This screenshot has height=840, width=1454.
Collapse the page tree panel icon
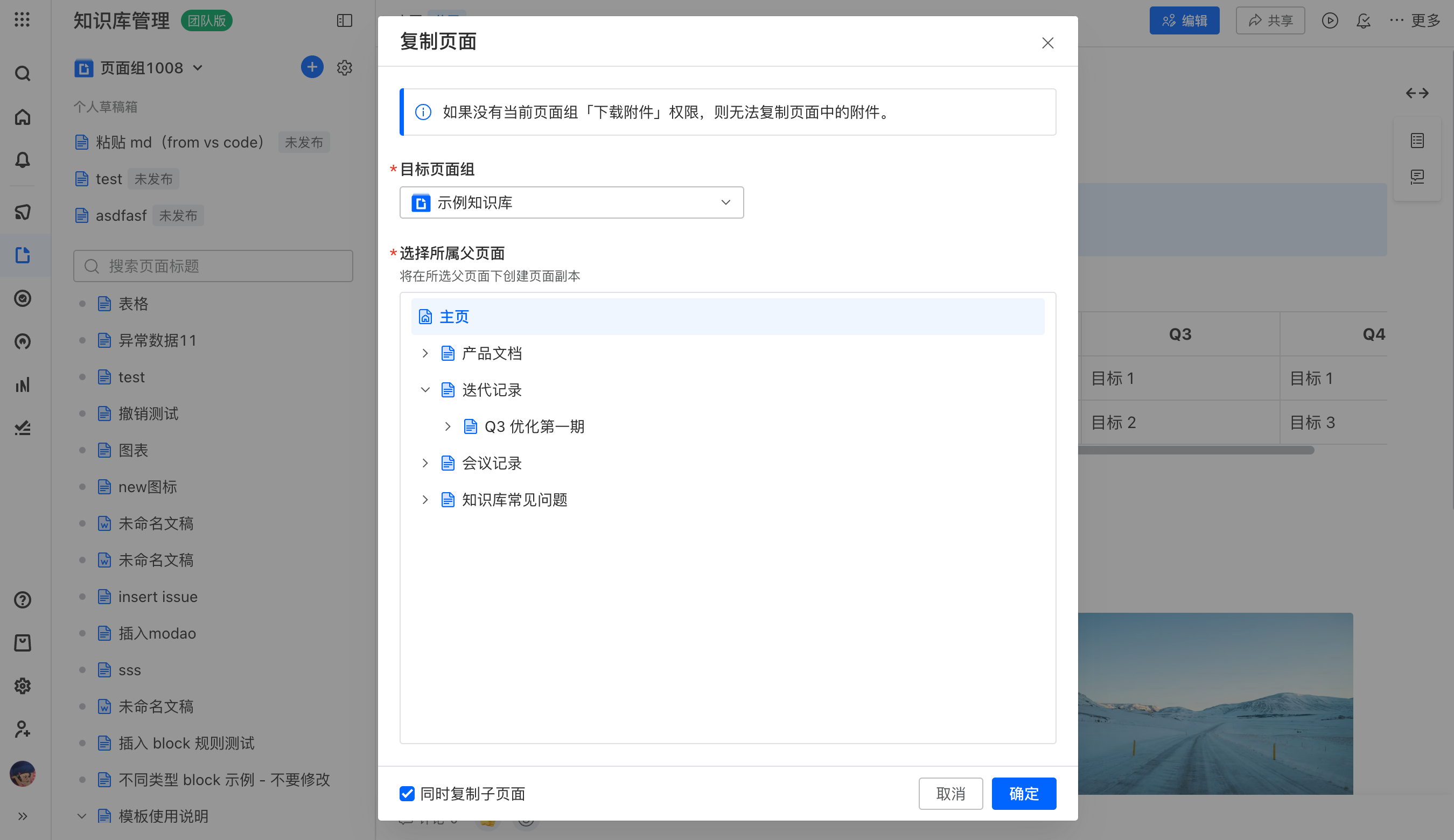(345, 21)
